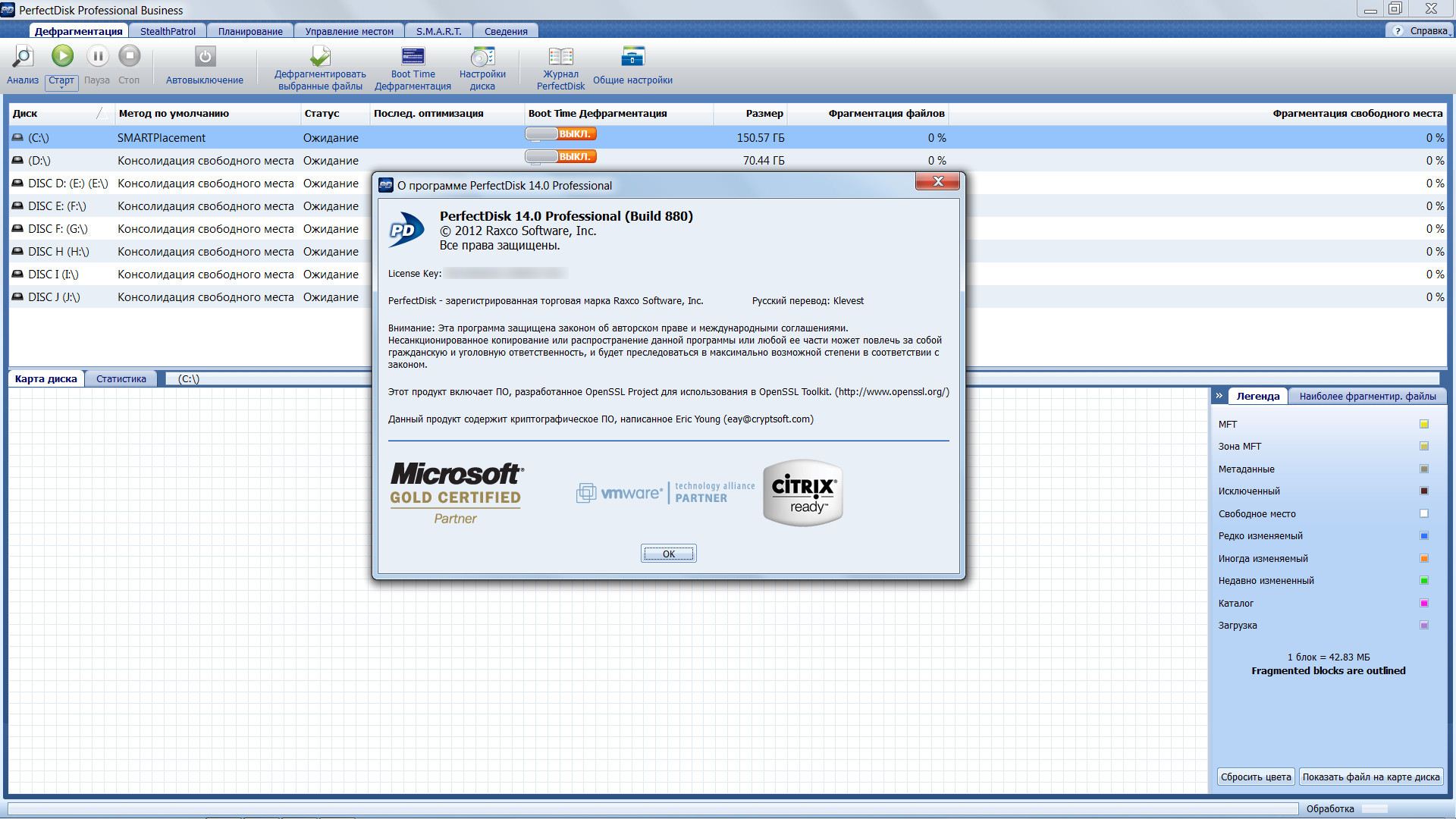Click drive icon of (D:\) row
Image resolution: width=1456 pixels, height=819 pixels.
pyautogui.click(x=17, y=161)
